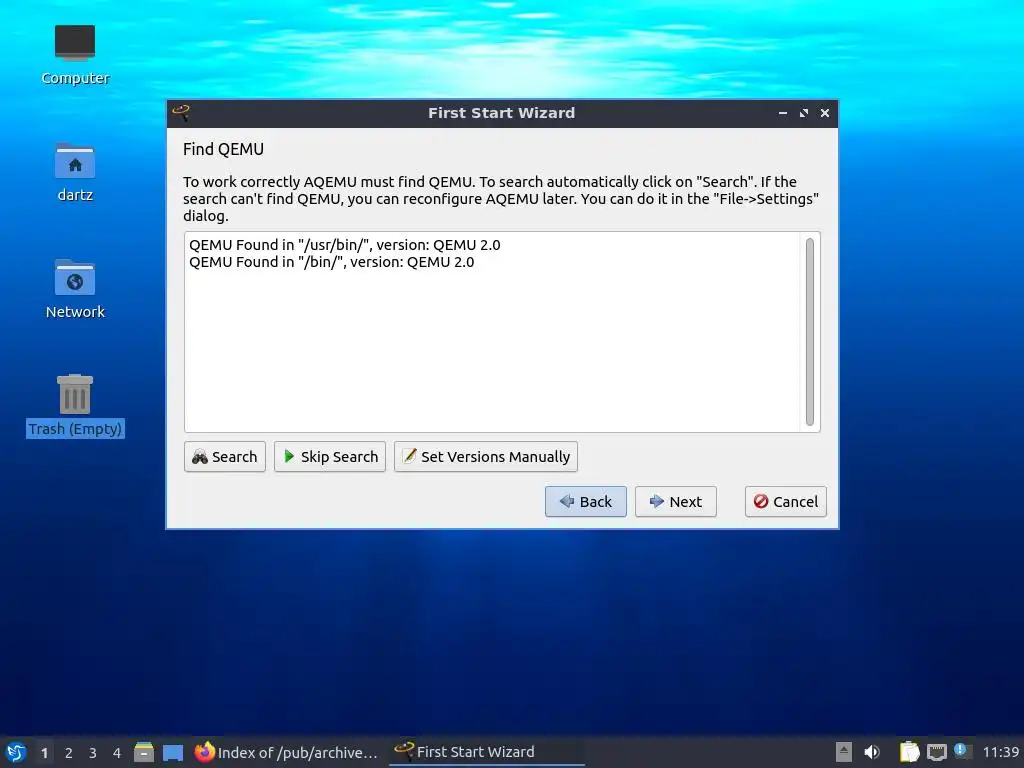The height and width of the screenshot is (768, 1024).
Task: Open the Network desktop icon
Action: pos(75,289)
